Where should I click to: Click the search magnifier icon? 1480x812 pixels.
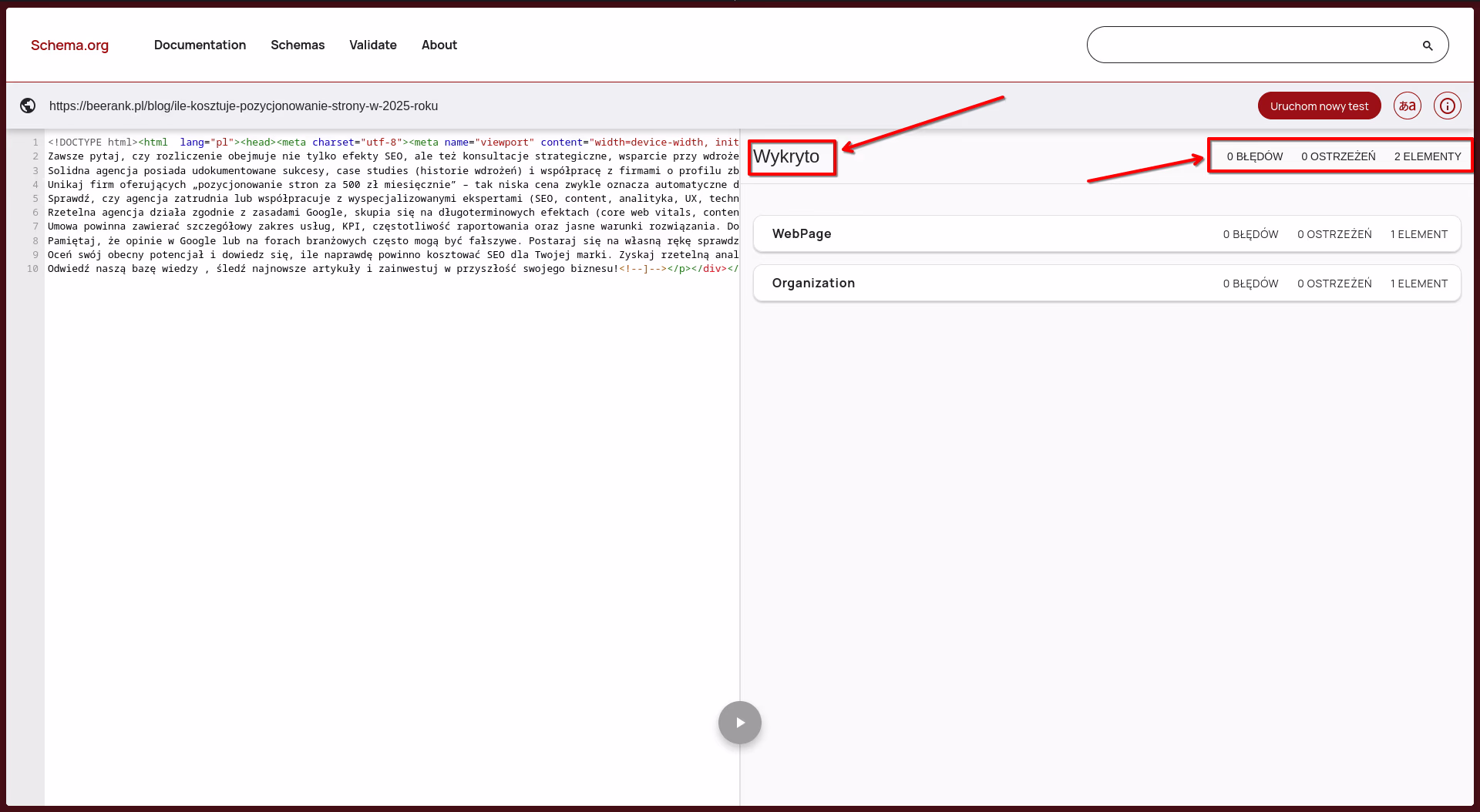tap(1427, 45)
